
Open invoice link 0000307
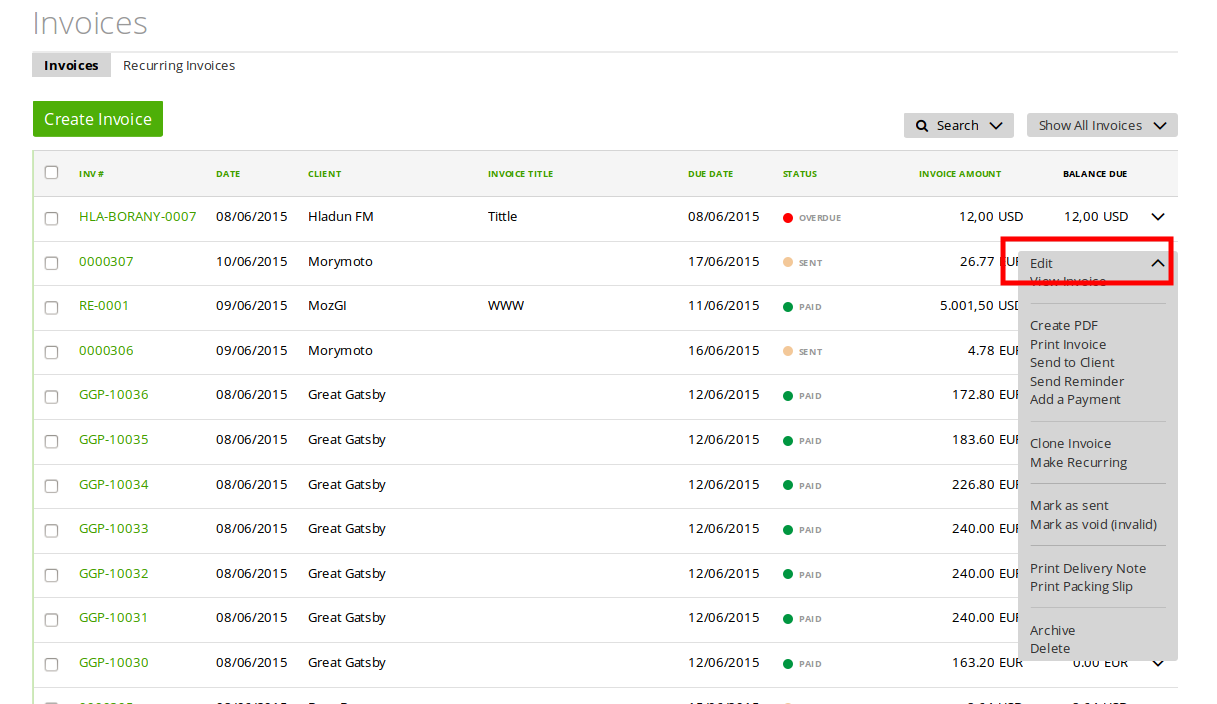(x=106, y=261)
